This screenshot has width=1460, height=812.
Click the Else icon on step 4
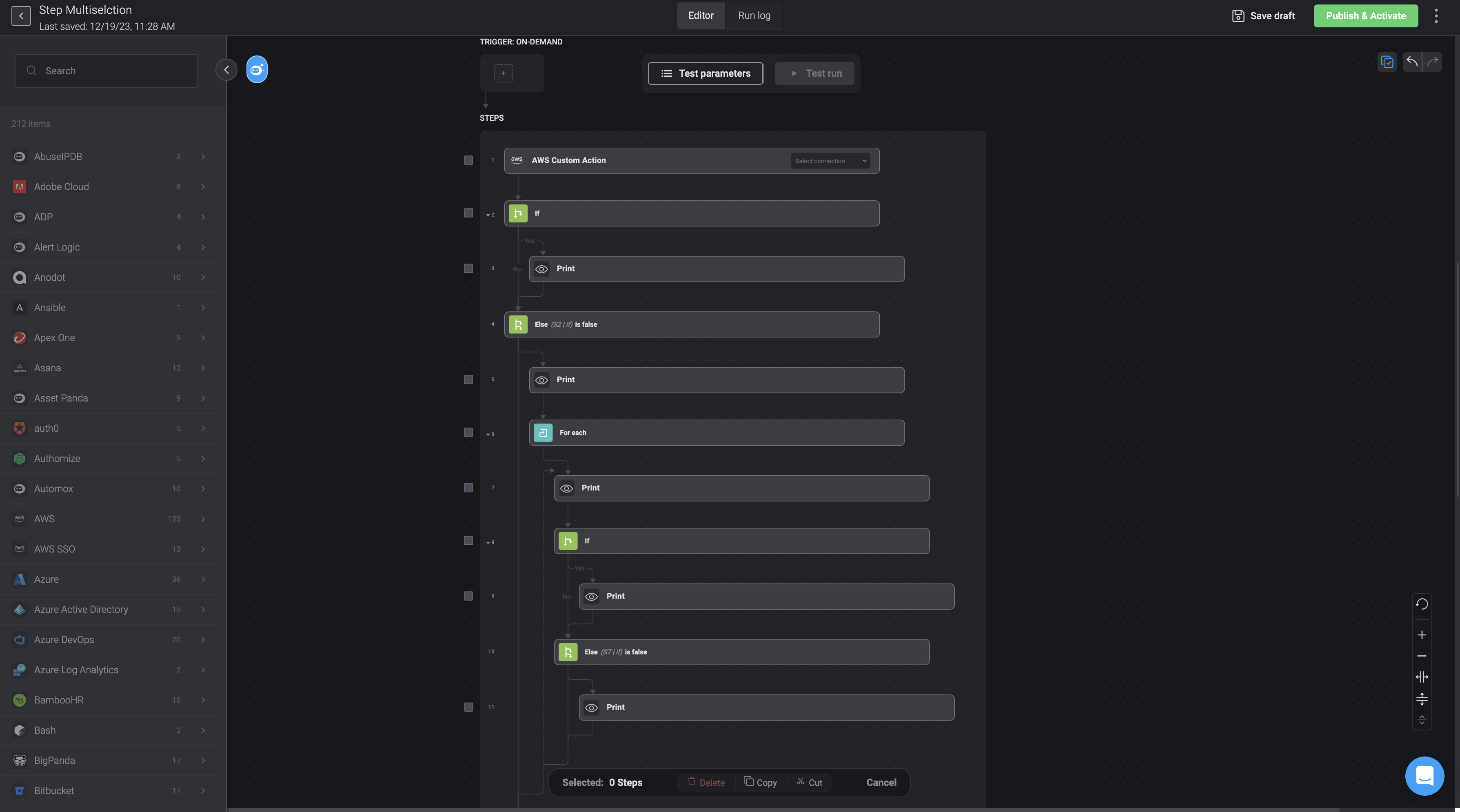518,325
